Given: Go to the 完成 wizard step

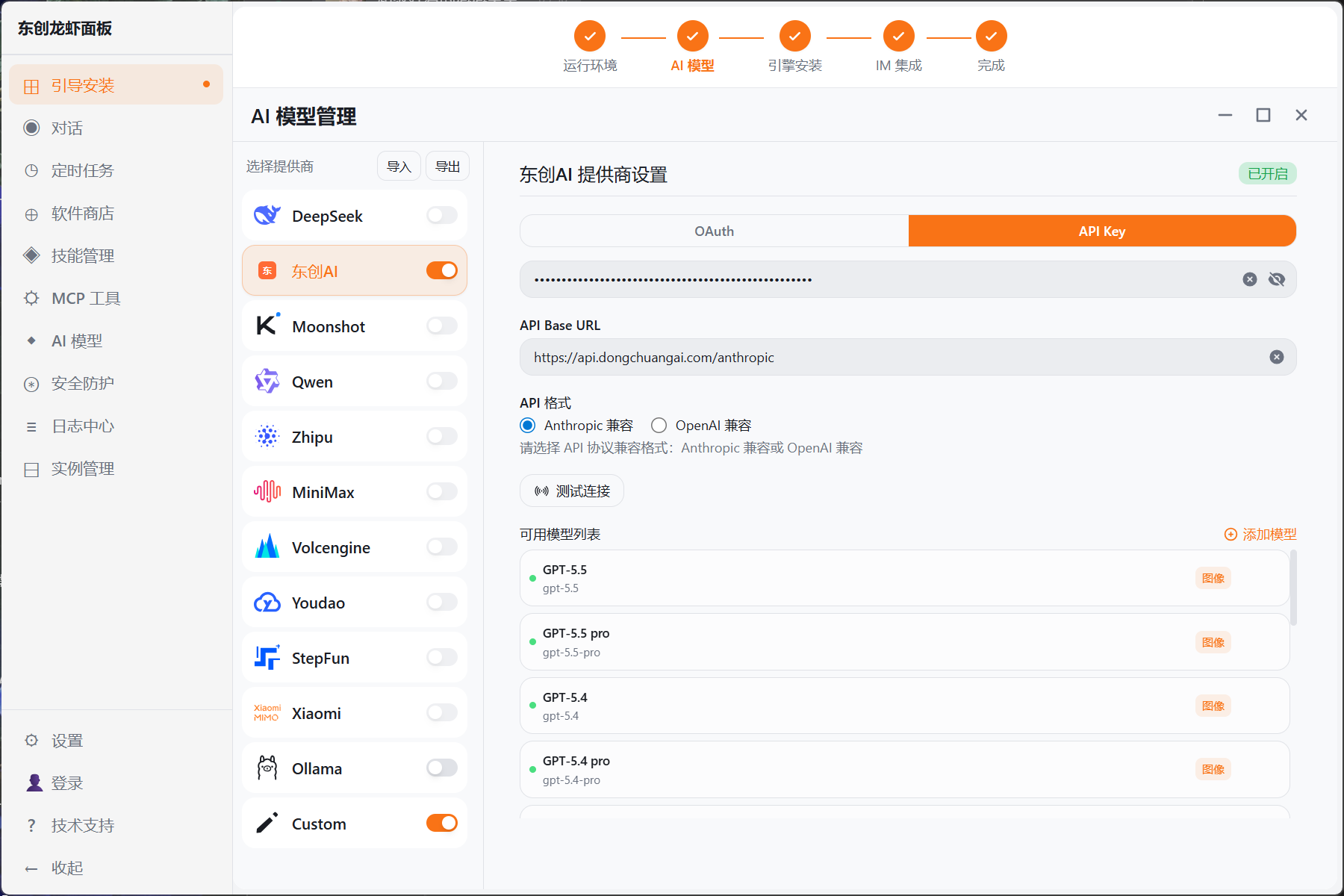Looking at the screenshot, I should click(991, 46).
